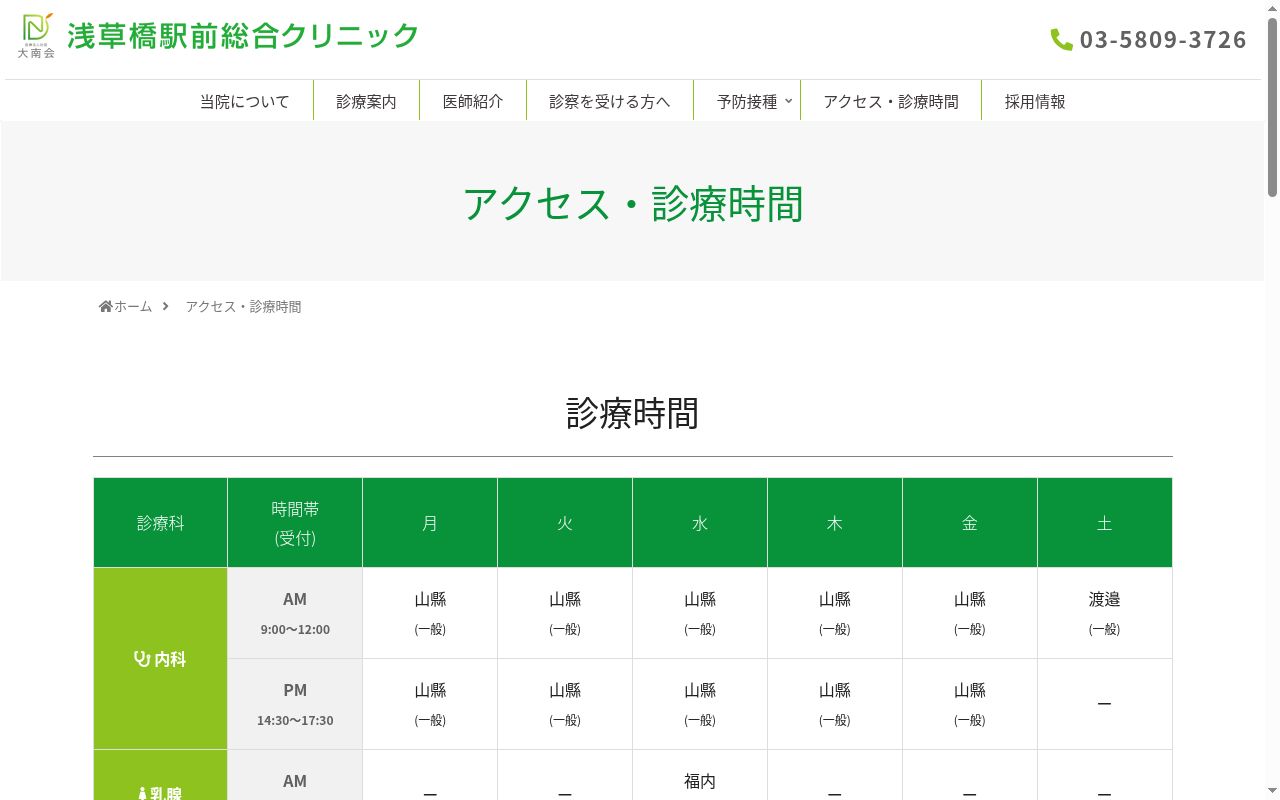Viewport: 1280px width, 800px height.
Task: Click the アクセス・診療時間 page banner title
Action: click(x=633, y=203)
